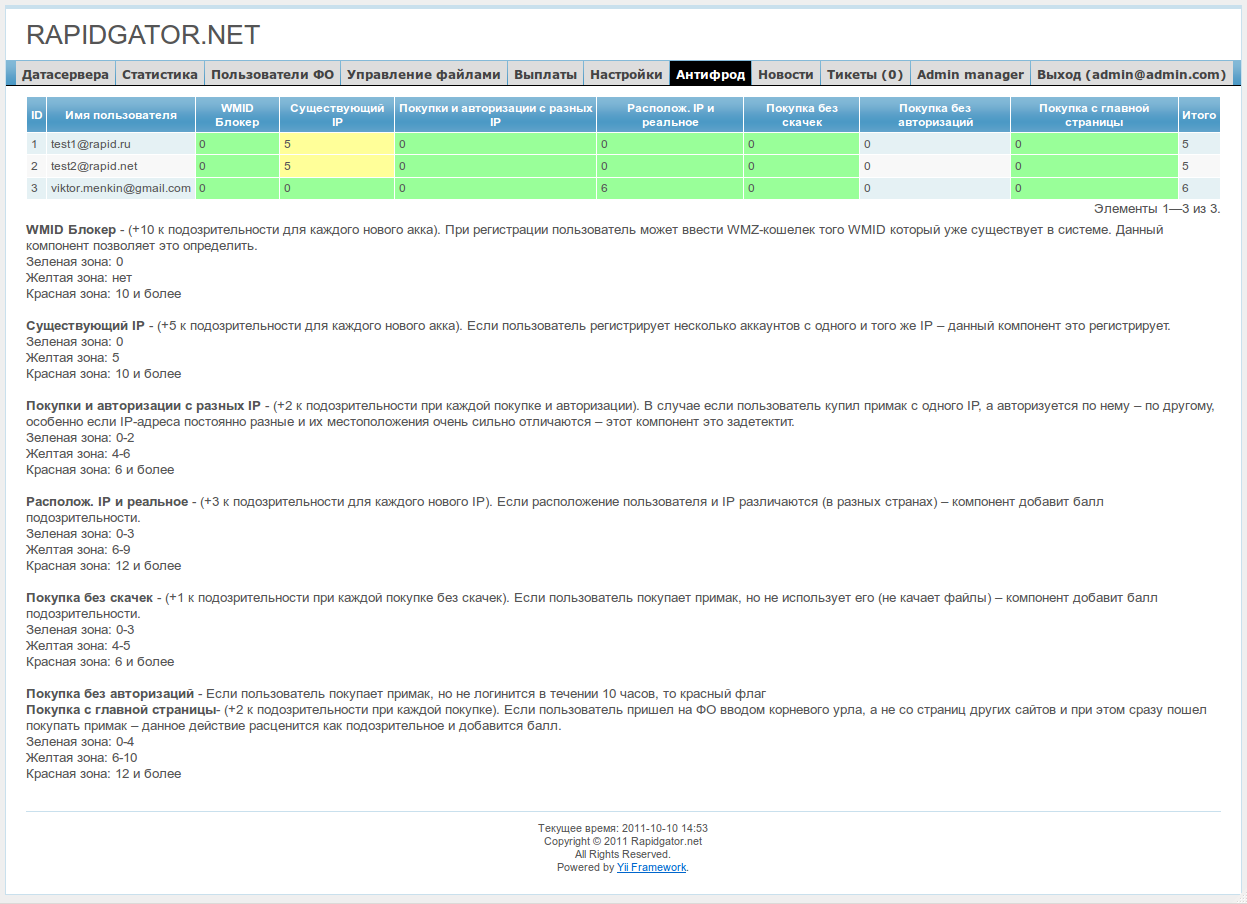Viewport: 1247px width, 904px height.
Task: Click the Текущее время: 2011-10-10 14:53 text
Action: 623,828
